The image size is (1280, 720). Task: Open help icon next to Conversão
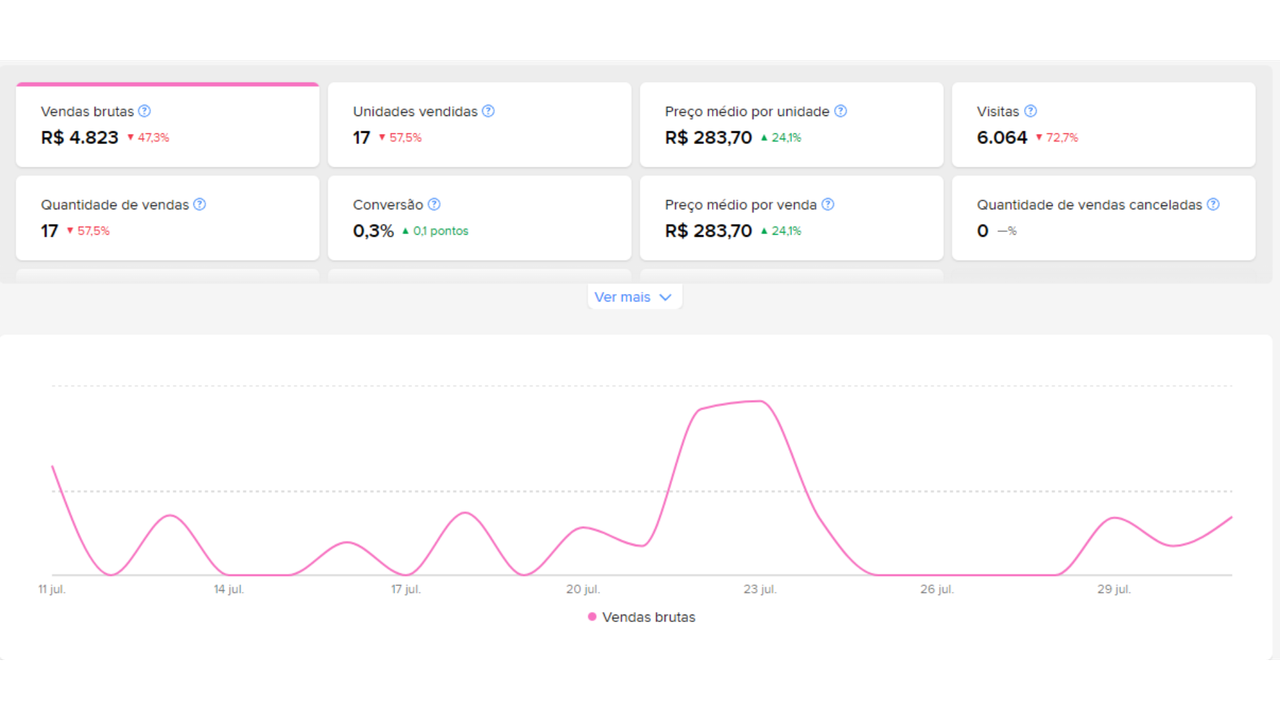coord(434,204)
